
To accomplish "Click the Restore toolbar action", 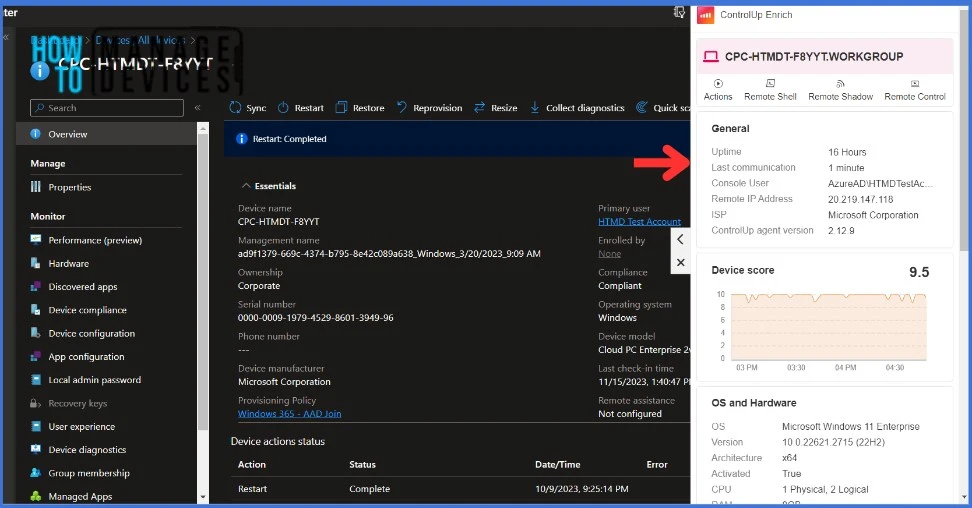I will 360,108.
